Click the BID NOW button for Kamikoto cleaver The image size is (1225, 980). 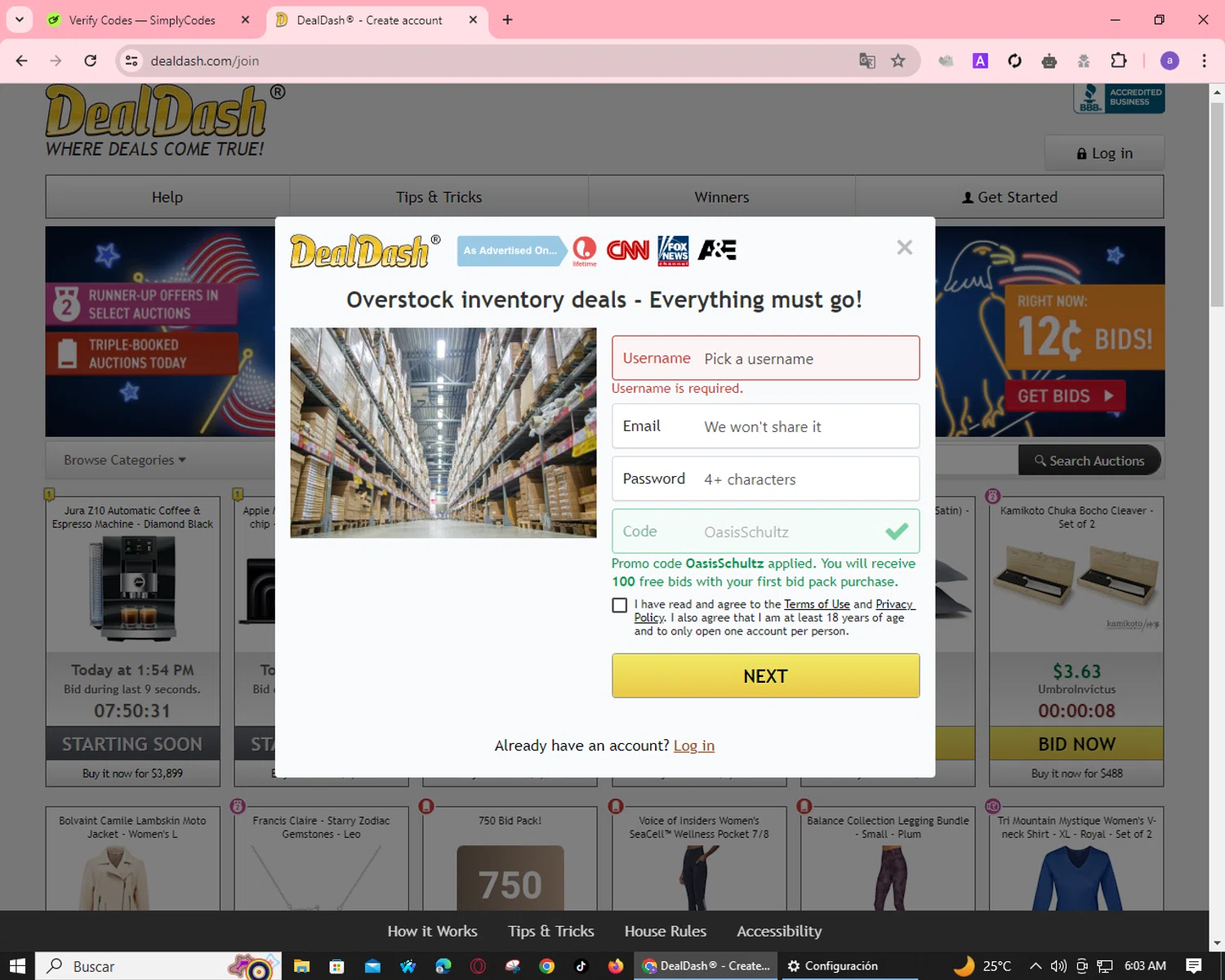[1076, 744]
